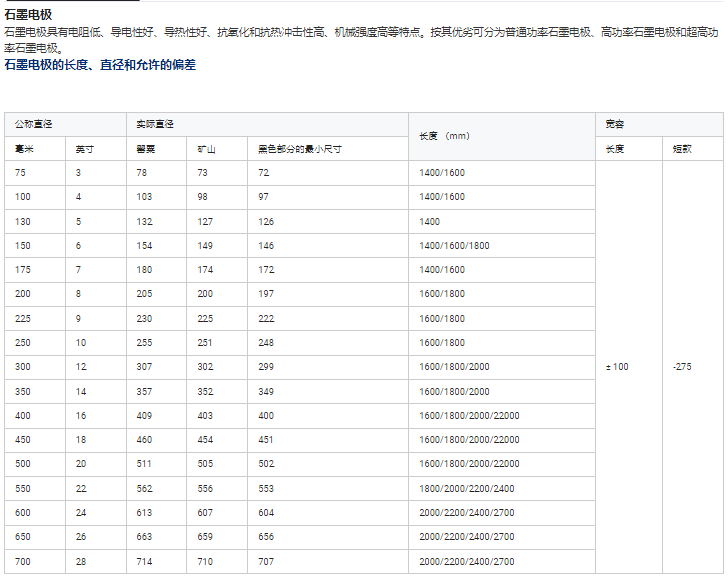Click the 石墨电极 title heading
728x577 pixels.
pos(29,15)
